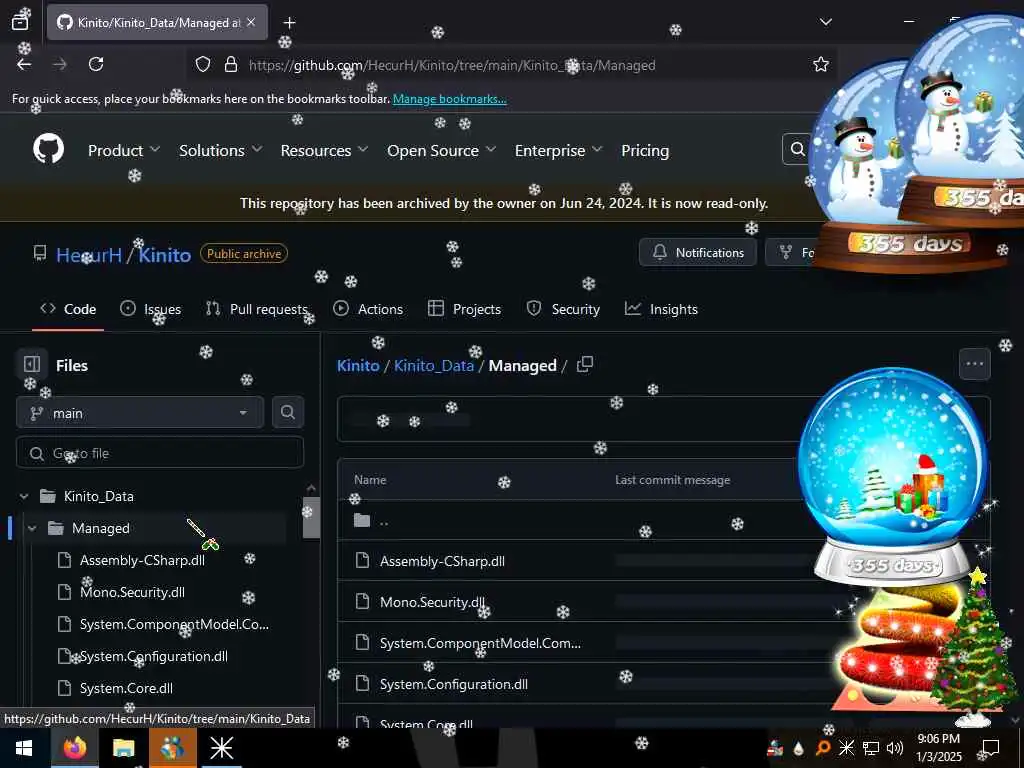Switch to the Pull requests tab
This screenshot has height=768, width=1024.
257,309
